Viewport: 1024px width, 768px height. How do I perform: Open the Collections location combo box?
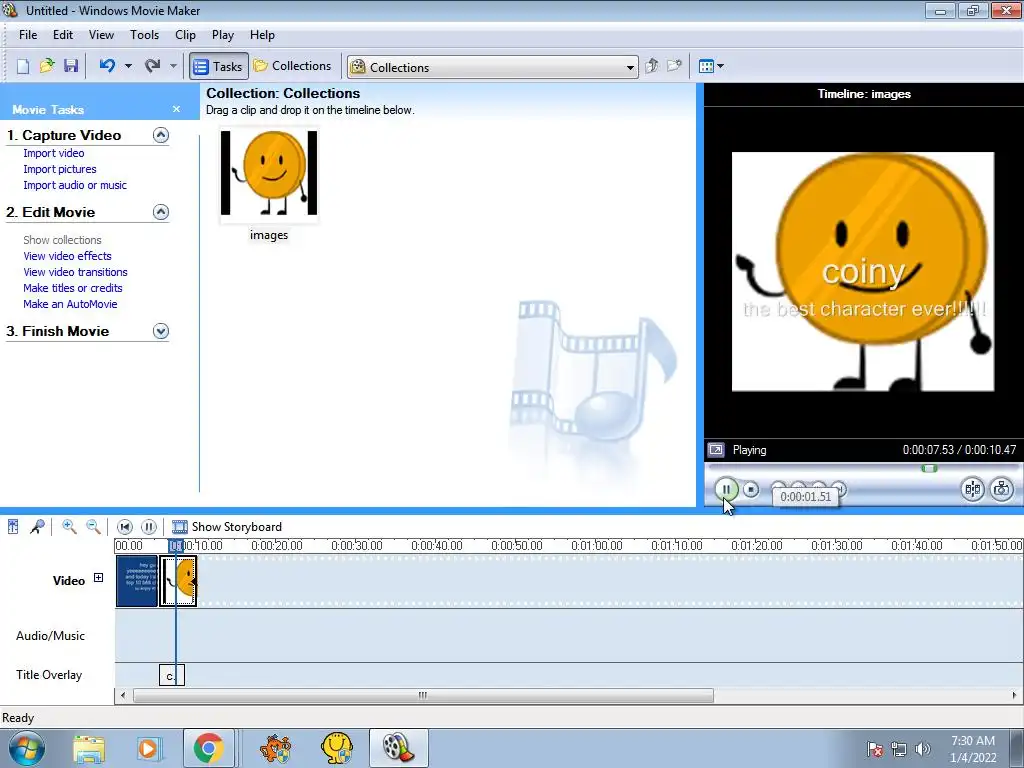492,67
